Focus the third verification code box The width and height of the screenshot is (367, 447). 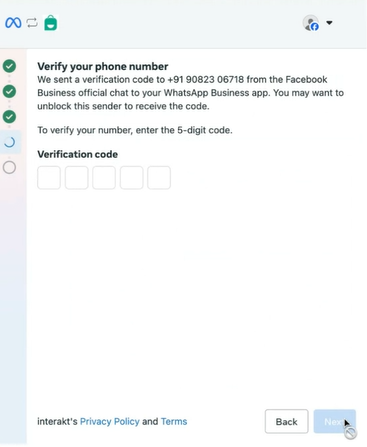tap(104, 178)
